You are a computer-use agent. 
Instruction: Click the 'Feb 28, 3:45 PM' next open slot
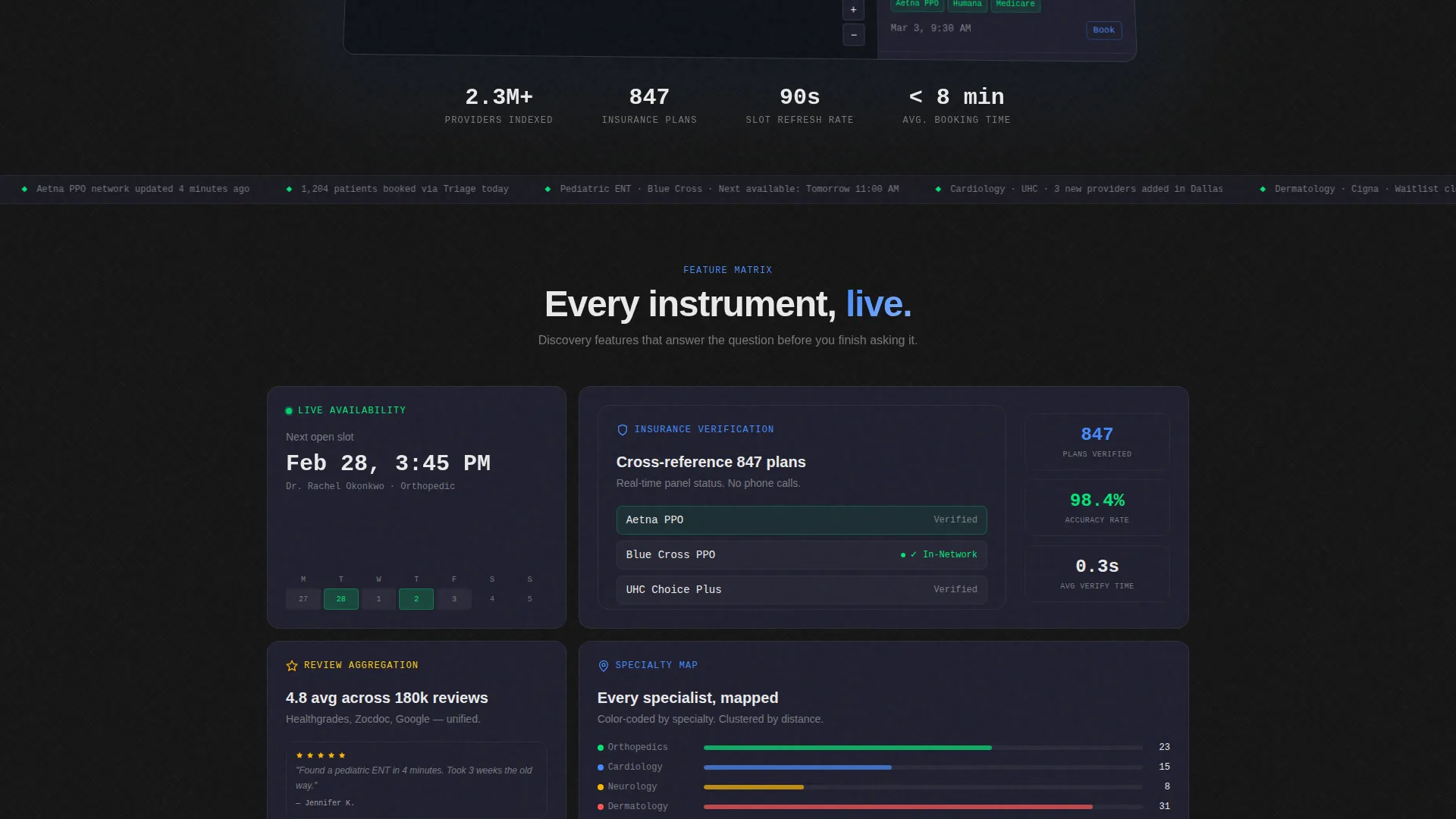[388, 463]
